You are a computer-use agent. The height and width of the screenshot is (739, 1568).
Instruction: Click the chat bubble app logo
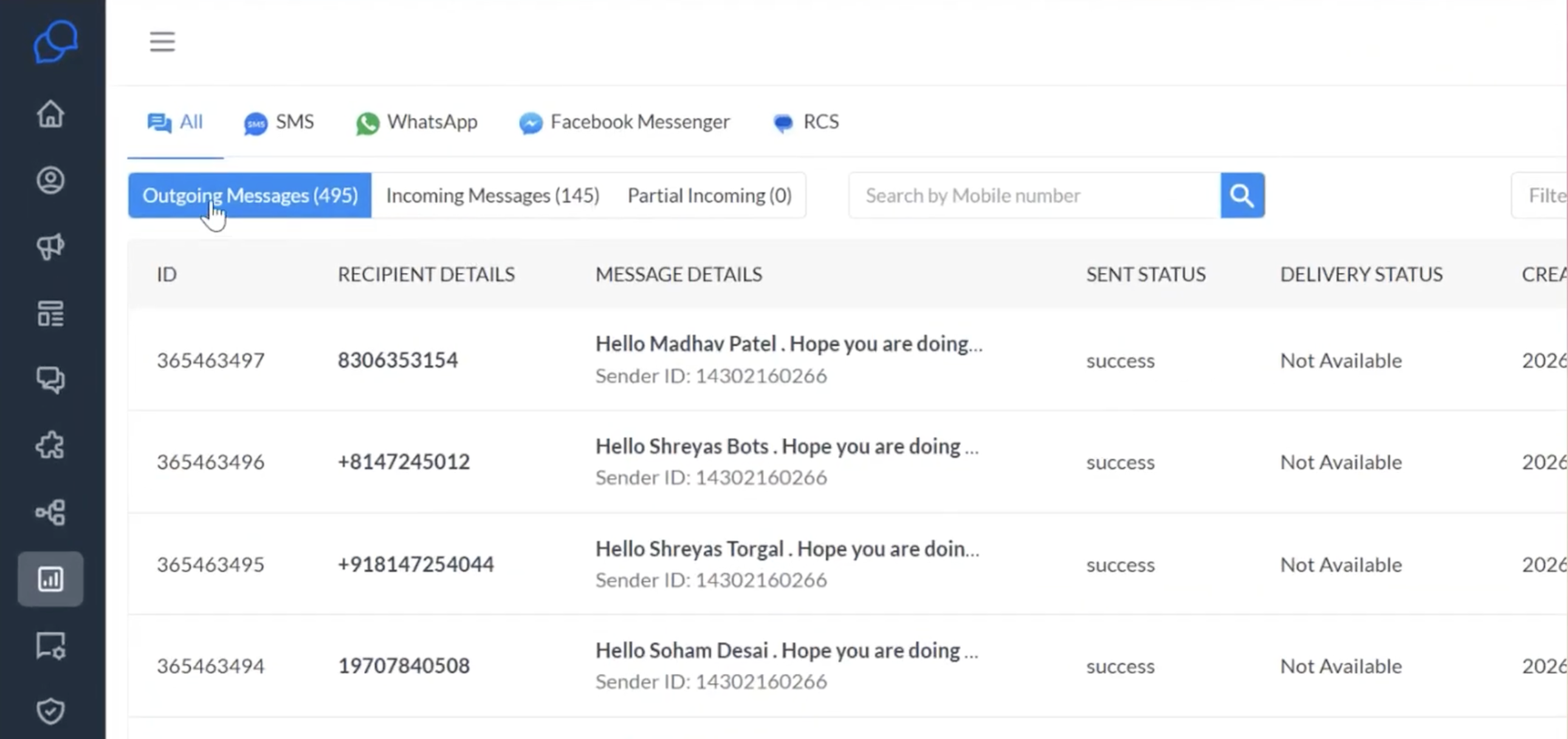(x=55, y=41)
